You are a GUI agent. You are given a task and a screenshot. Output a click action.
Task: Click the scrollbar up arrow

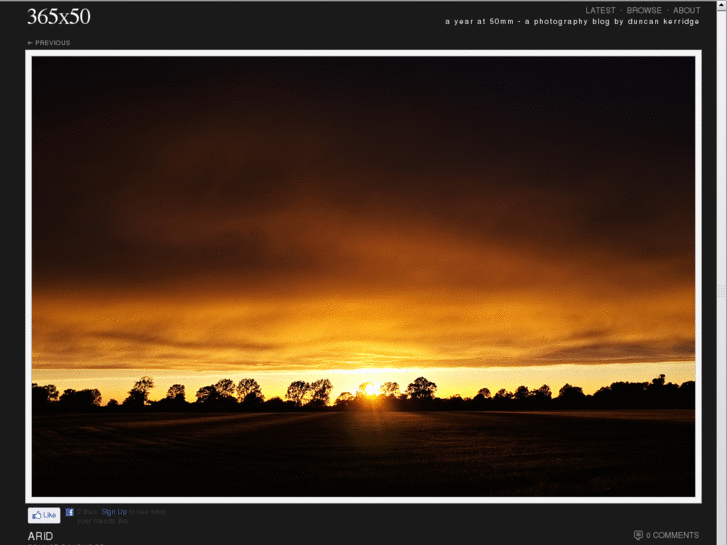coord(721,4)
